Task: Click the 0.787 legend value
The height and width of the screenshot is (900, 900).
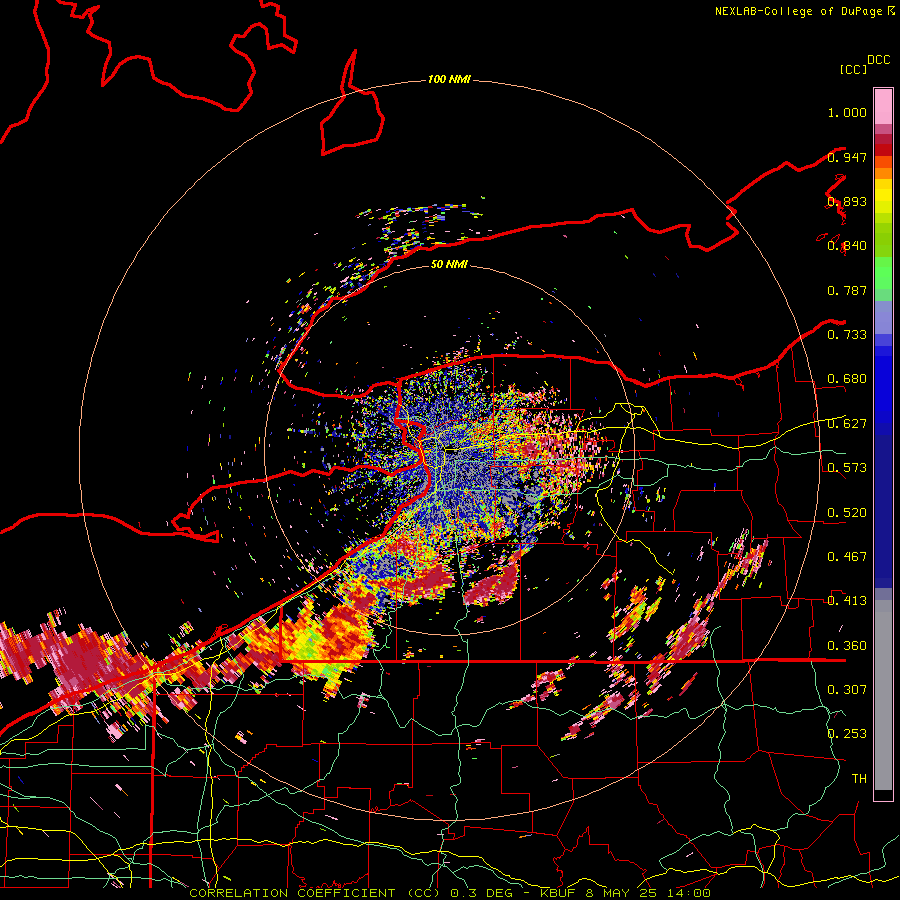Action: [847, 290]
